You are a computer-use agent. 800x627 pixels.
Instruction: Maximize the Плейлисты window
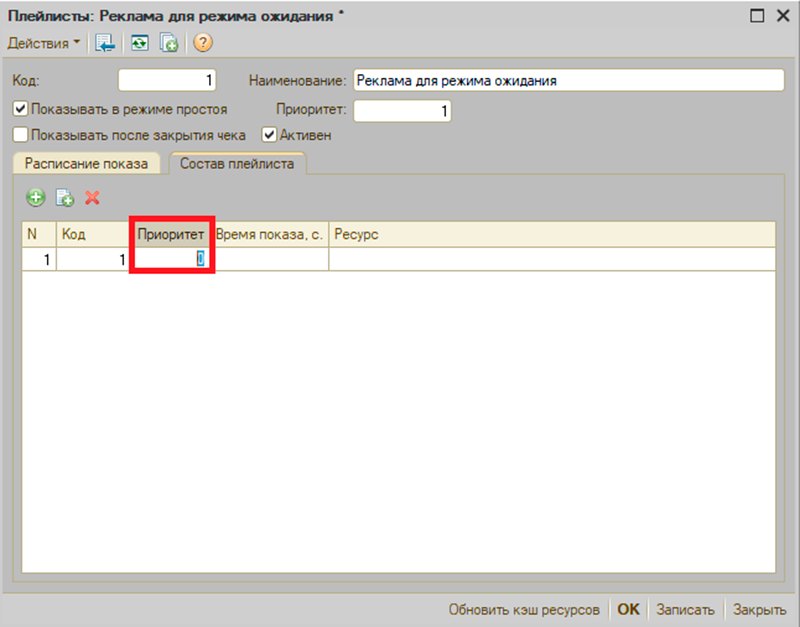757,16
